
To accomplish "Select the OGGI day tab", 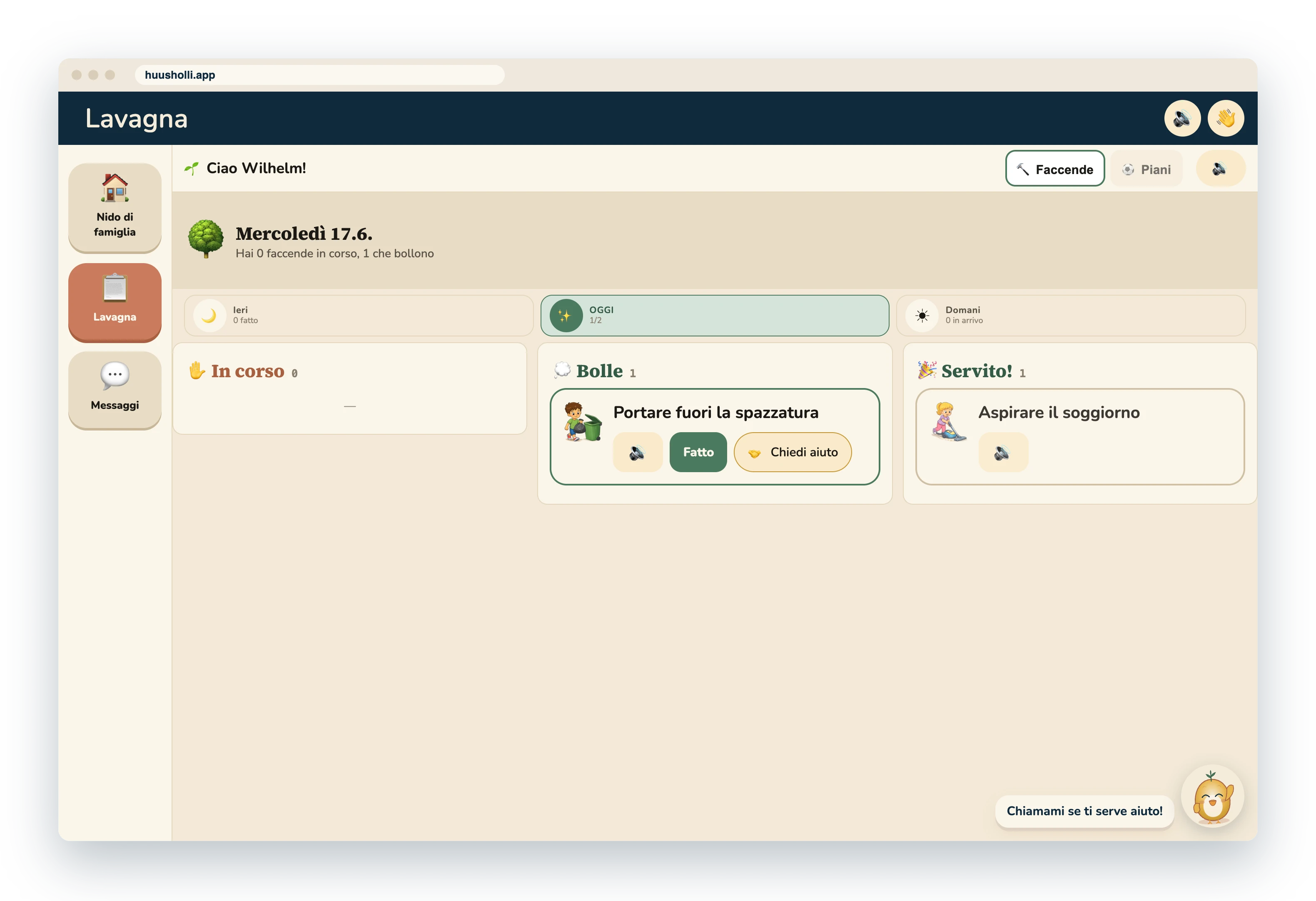I will pyautogui.click(x=715, y=316).
